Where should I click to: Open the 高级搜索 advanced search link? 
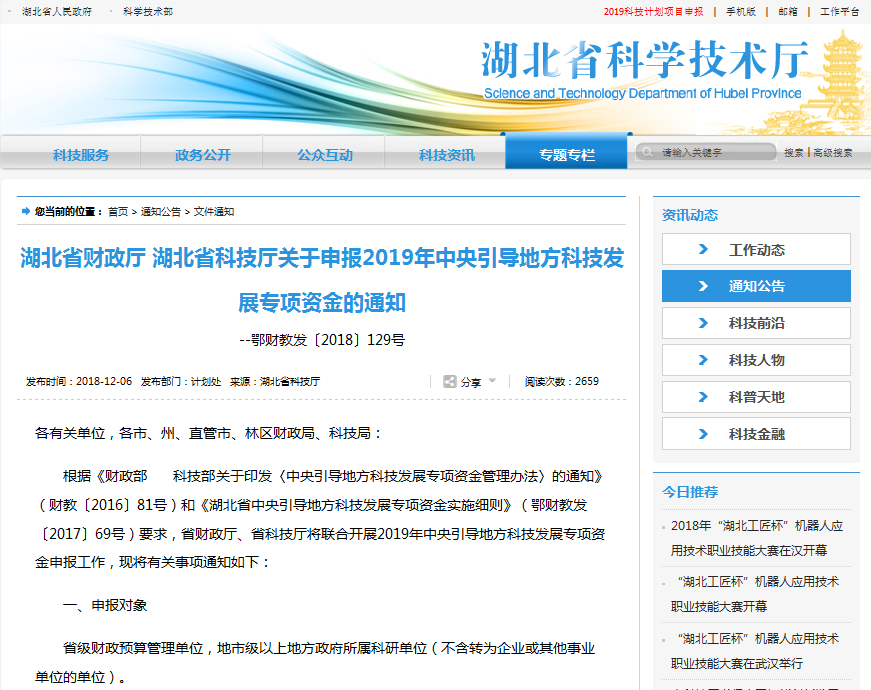click(x=833, y=153)
